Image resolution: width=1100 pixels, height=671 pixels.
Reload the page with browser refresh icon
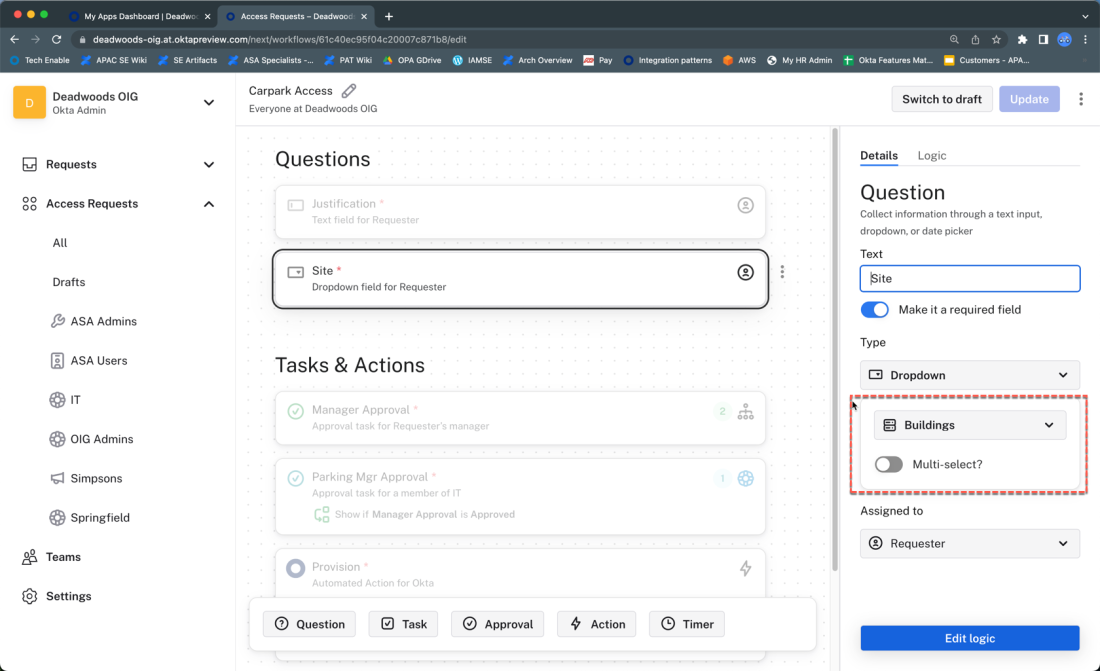click(57, 39)
